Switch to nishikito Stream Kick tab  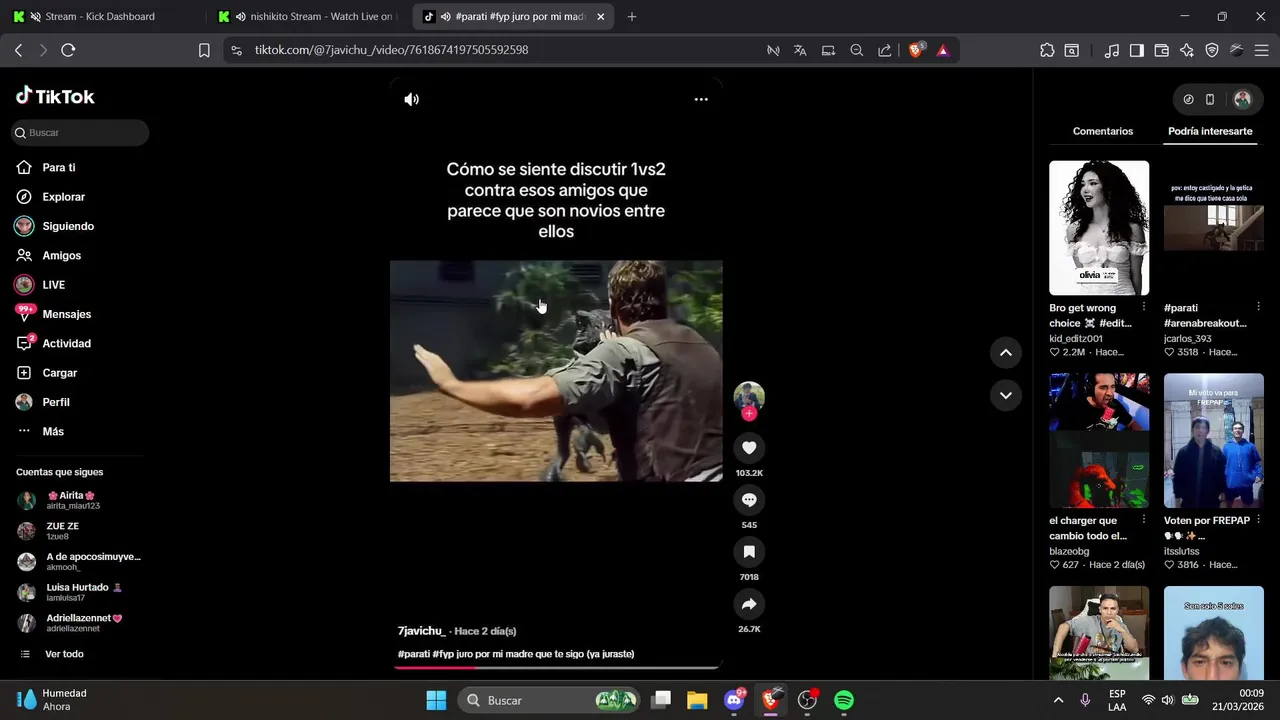(307, 17)
